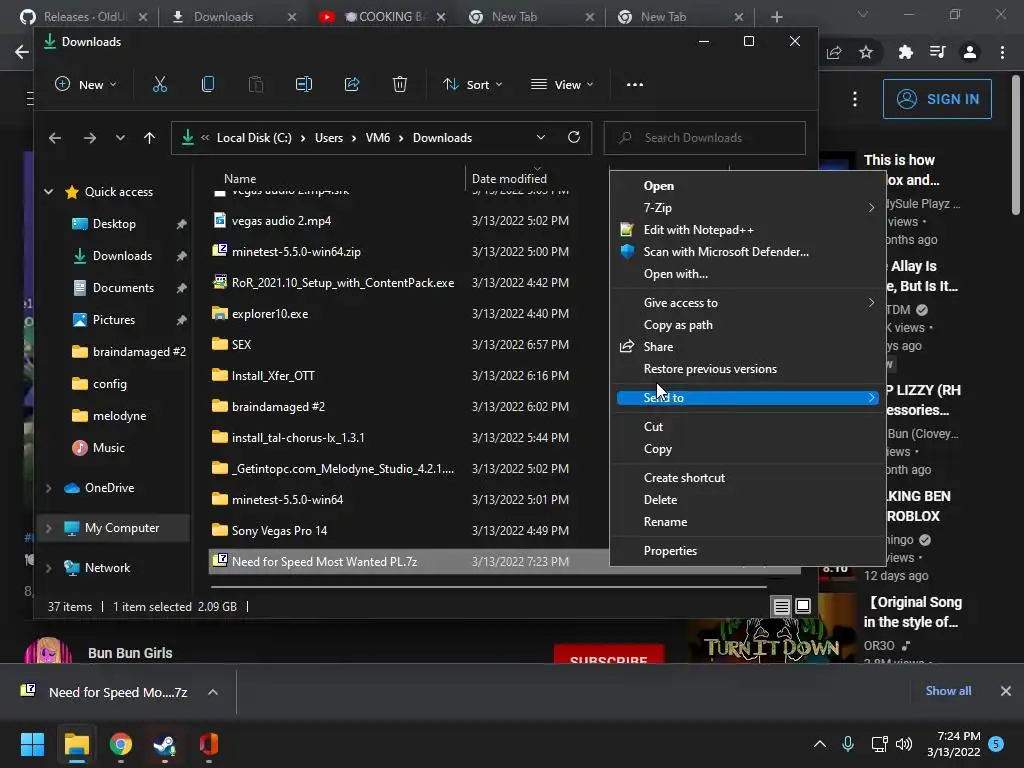The width and height of the screenshot is (1024, 768).
Task: Click Users in address breadcrumb
Action: [x=328, y=138]
